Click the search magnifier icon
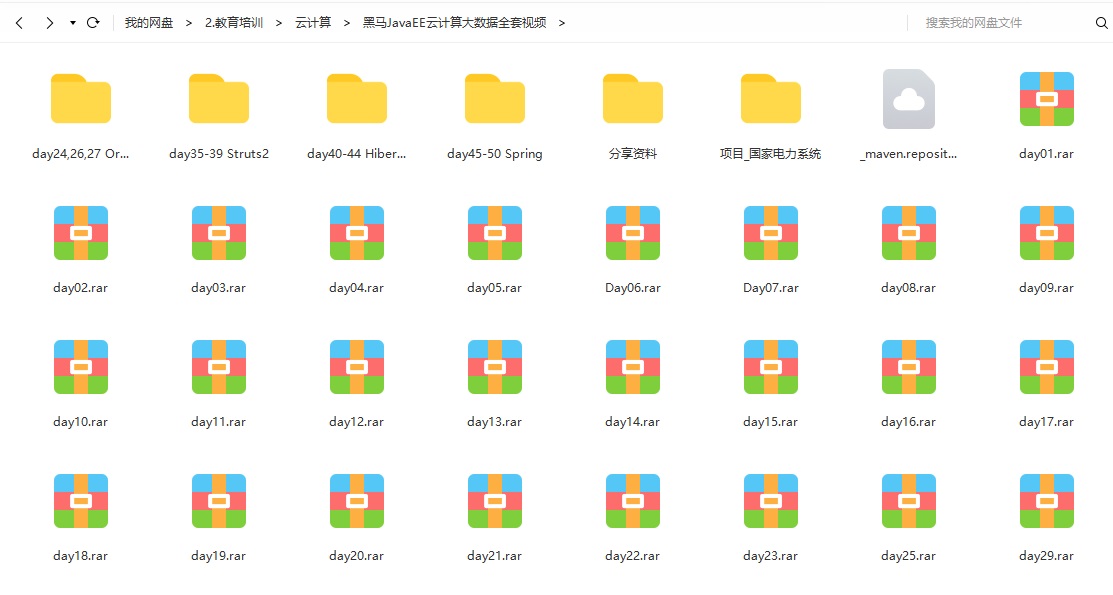Screen dimensions: 1113x595 tap(1102, 23)
